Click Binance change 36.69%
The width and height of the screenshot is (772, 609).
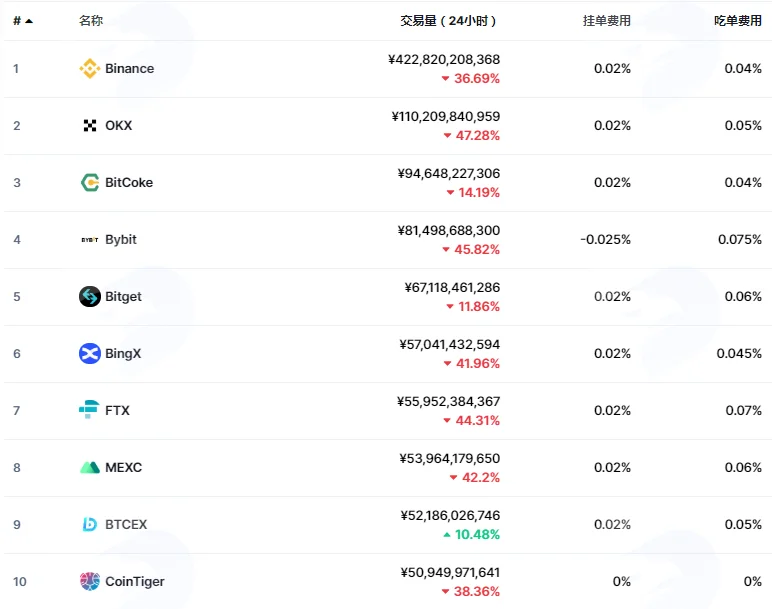(471, 78)
